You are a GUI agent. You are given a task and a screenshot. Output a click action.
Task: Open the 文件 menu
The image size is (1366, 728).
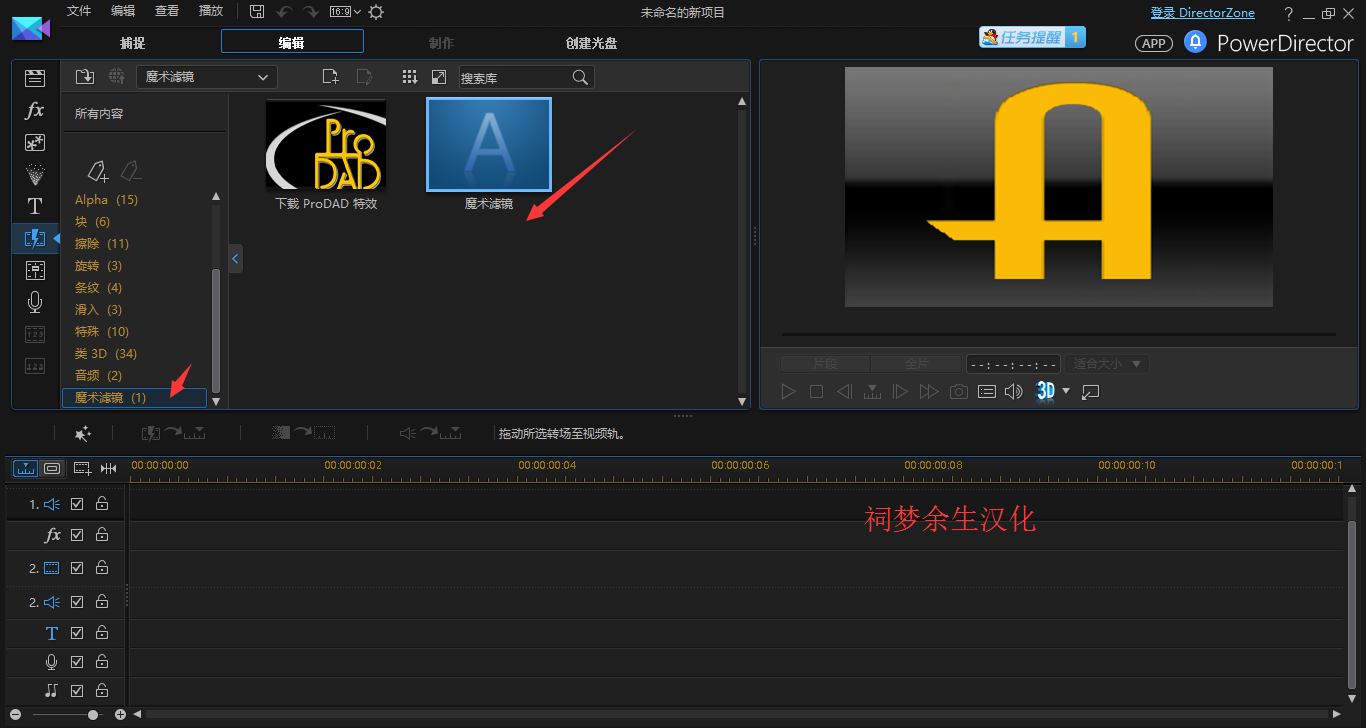(79, 11)
